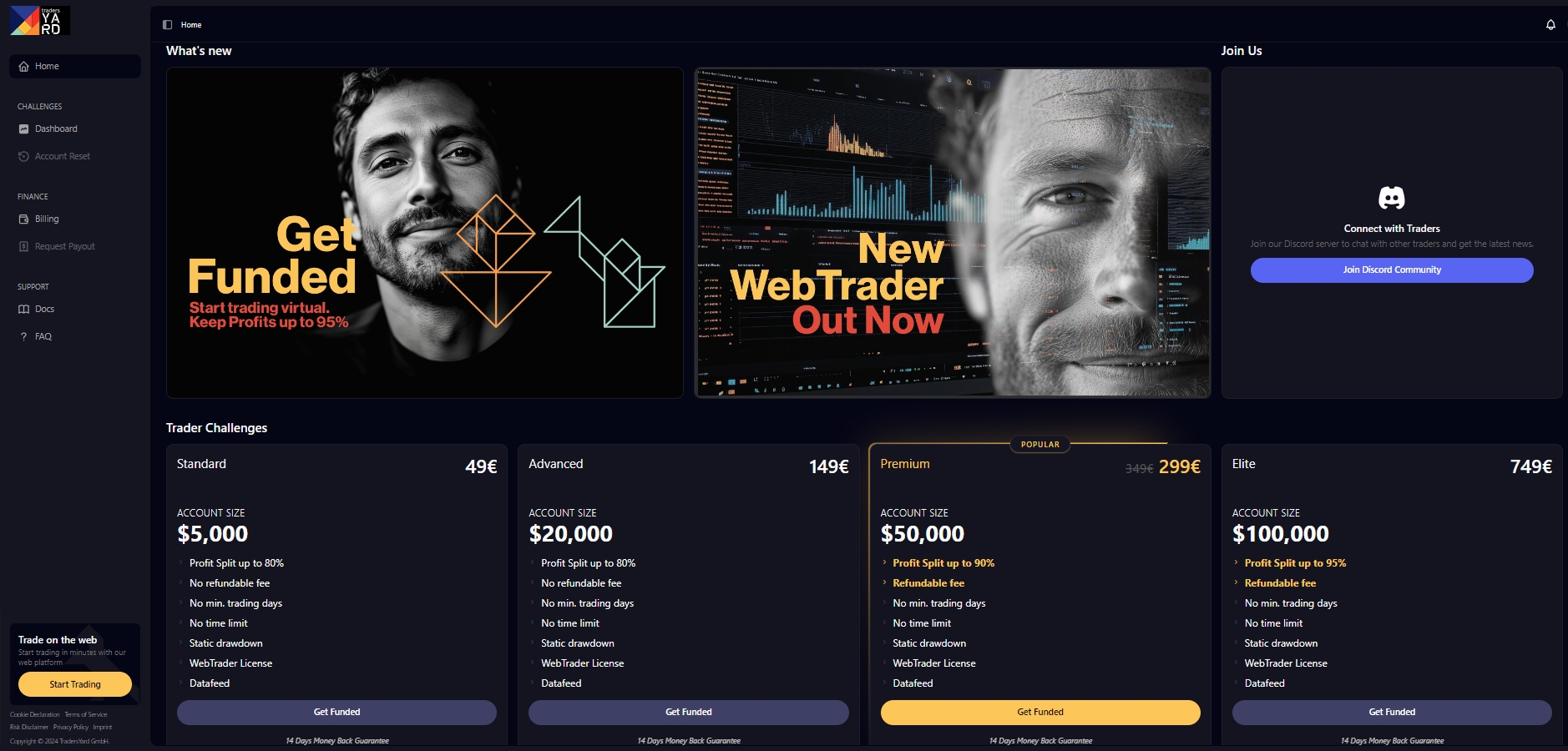Open notifications bell icon
The height and width of the screenshot is (751, 1568).
(1550, 25)
